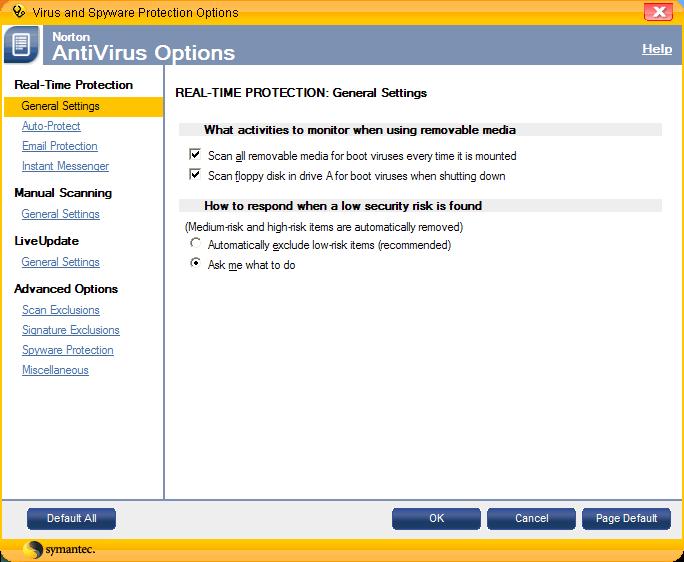Open the Auto-Protect settings page
This screenshot has width=684, height=562.
[x=51, y=126]
